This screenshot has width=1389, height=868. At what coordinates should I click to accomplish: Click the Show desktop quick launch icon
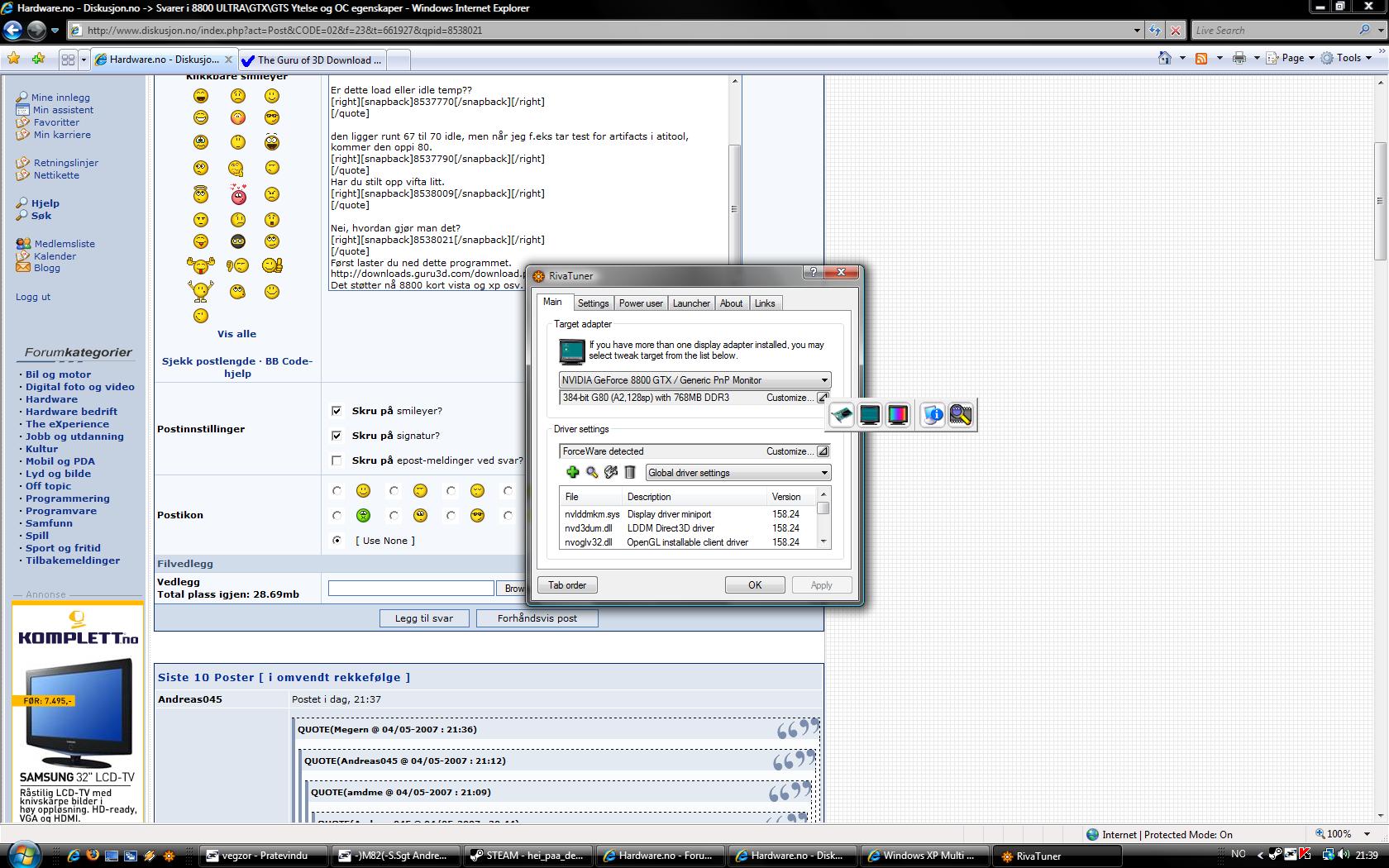(112, 856)
